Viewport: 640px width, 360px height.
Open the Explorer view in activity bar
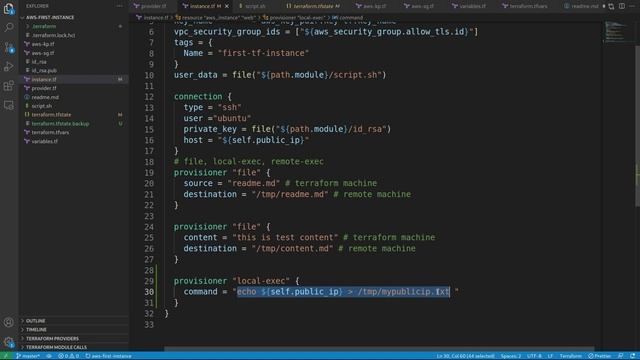pyautogui.click(x=9, y=8)
